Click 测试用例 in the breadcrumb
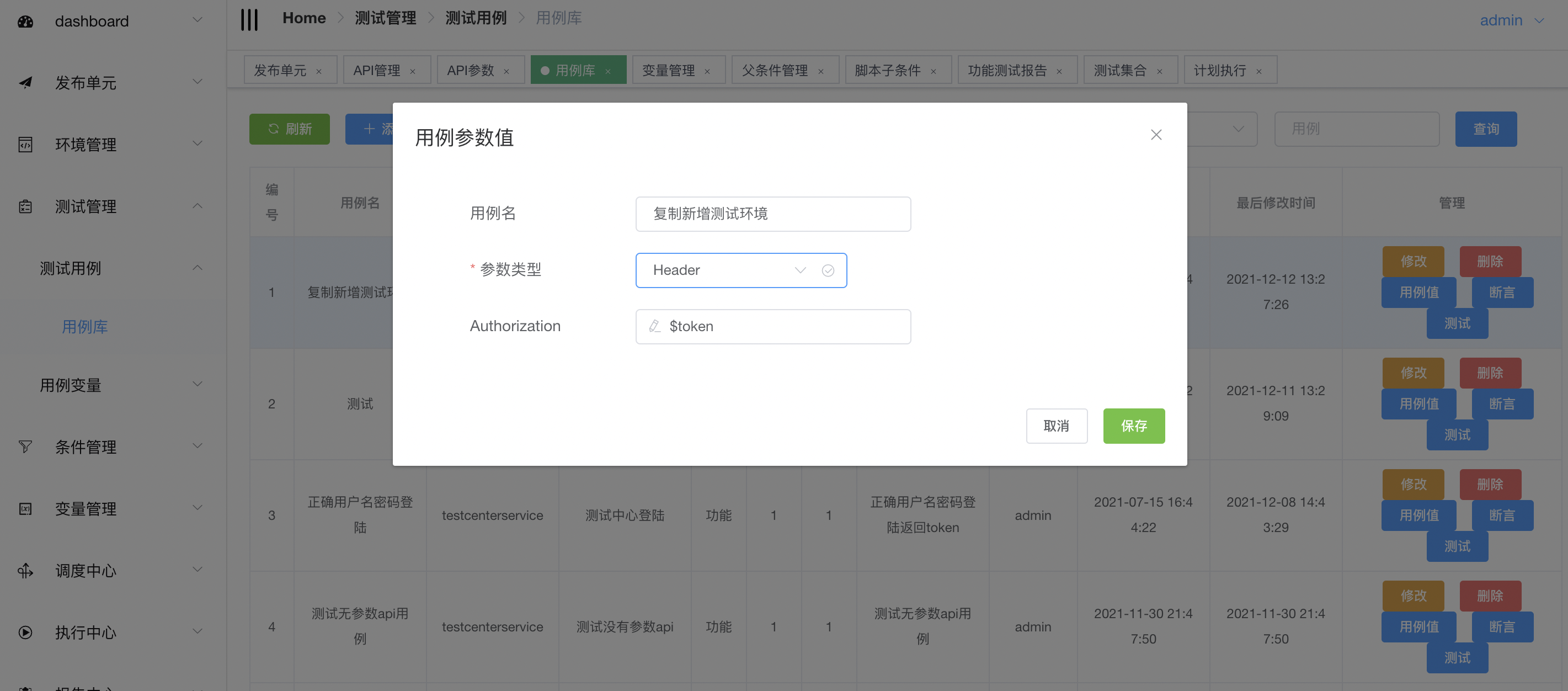The width and height of the screenshot is (1568, 691). 476,18
